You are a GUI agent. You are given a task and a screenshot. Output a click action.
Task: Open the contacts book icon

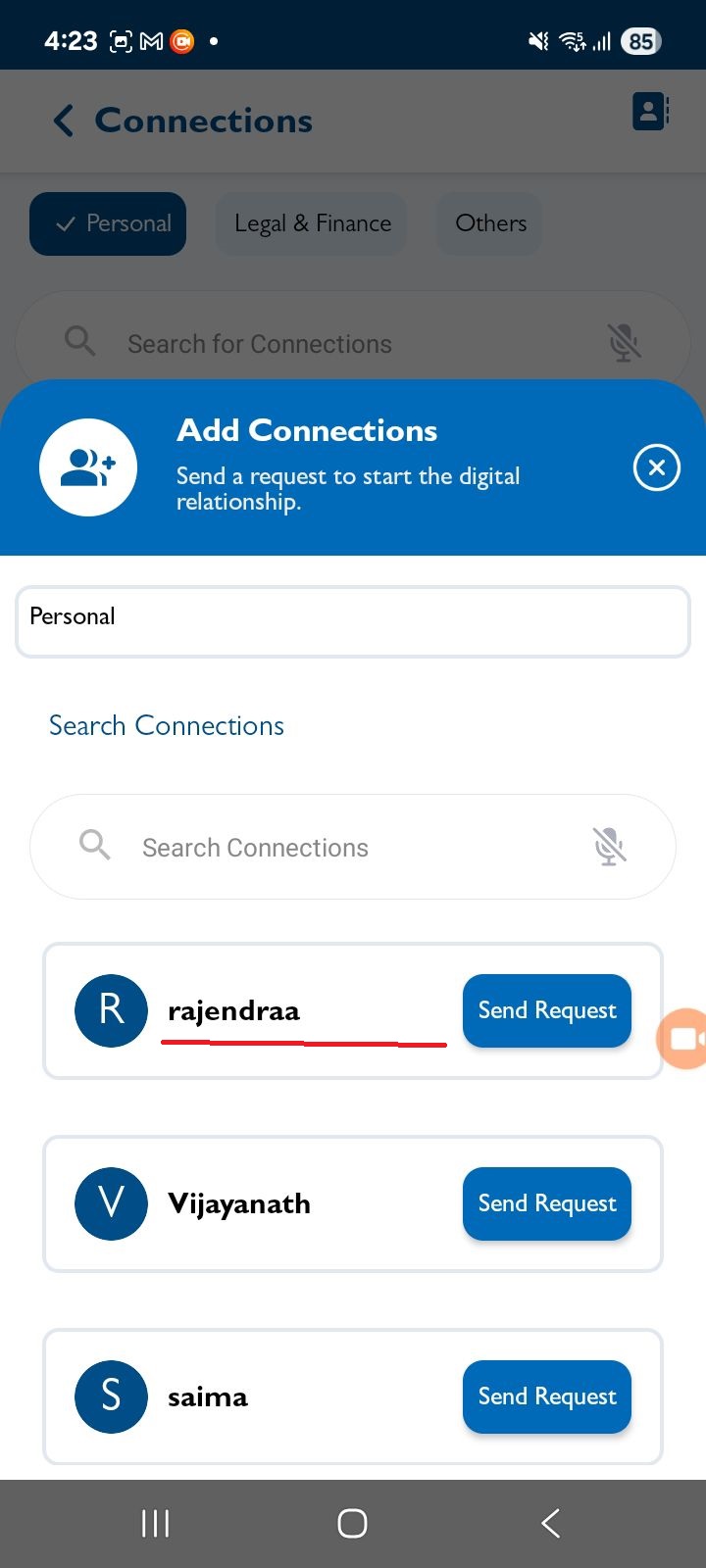[650, 112]
